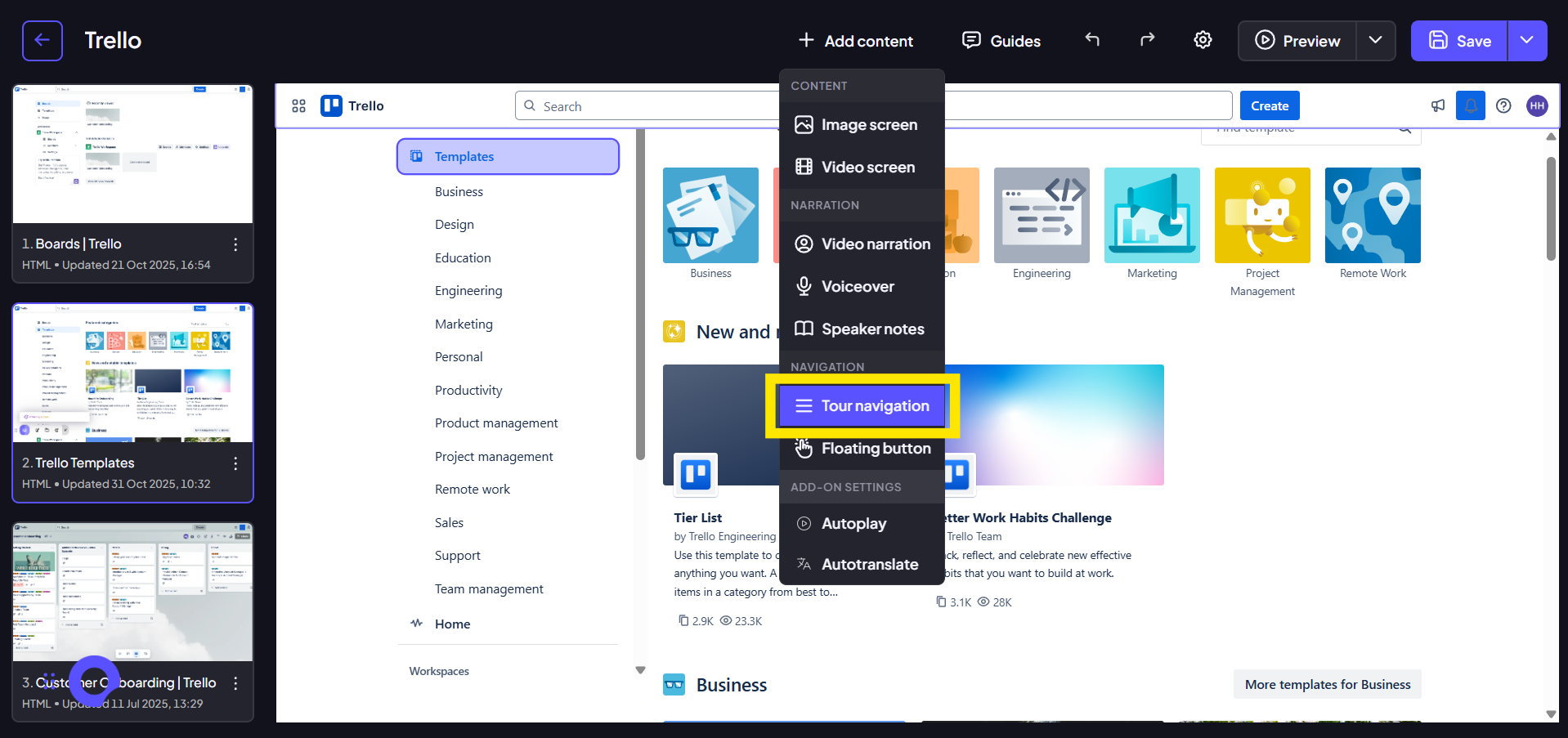Open the Product management category
The image size is (1568, 738).
tap(496, 423)
